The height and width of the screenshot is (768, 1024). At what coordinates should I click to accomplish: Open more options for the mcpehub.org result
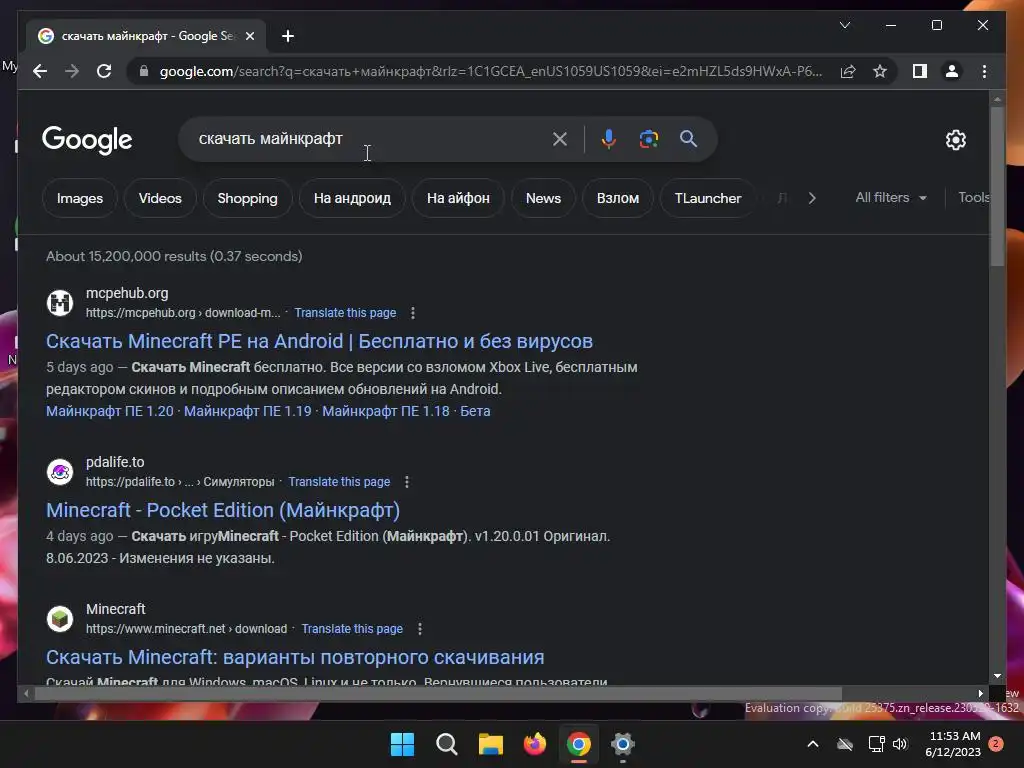click(x=412, y=313)
